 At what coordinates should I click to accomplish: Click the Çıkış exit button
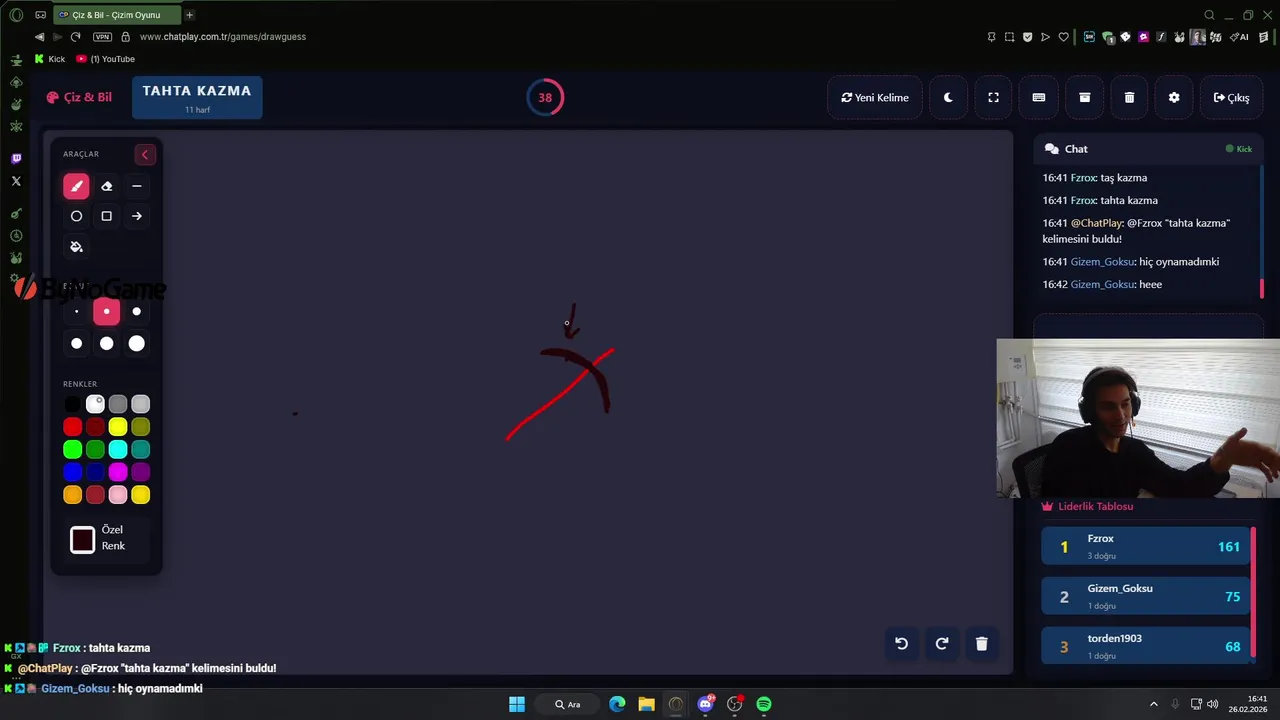tap(1231, 98)
